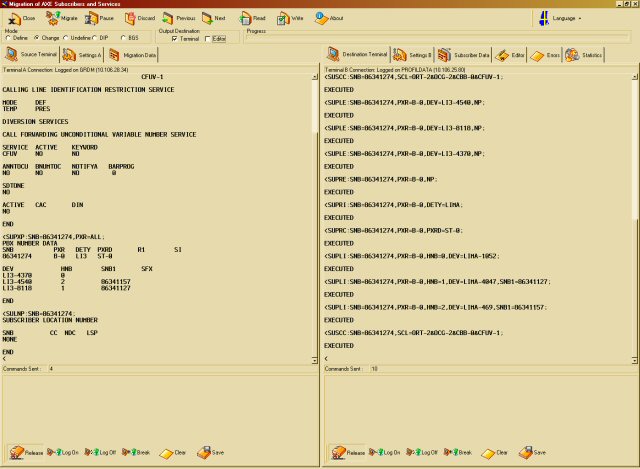
Task: Select the Undefine mode radio button
Action: pos(65,38)
